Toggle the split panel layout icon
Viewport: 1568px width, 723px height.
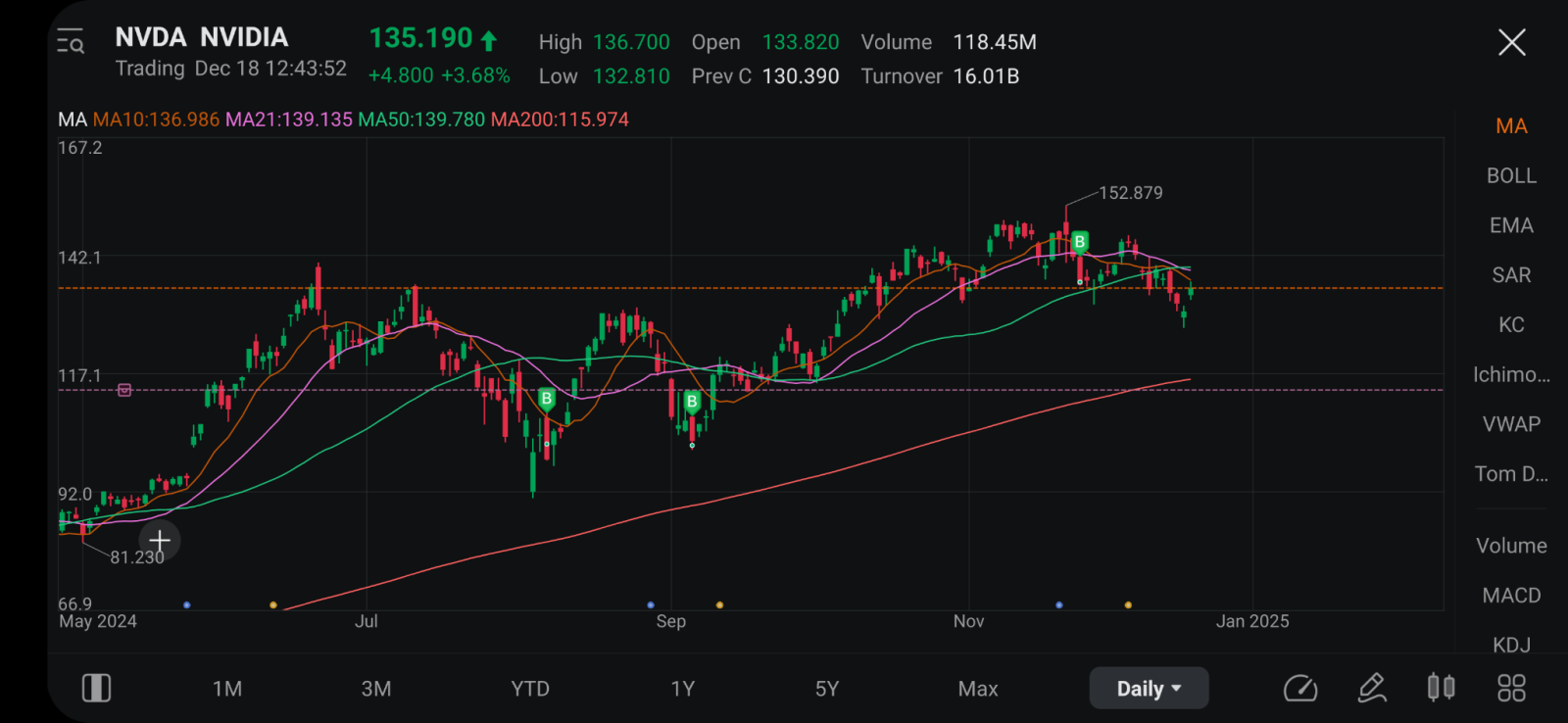tap(96, 688)
